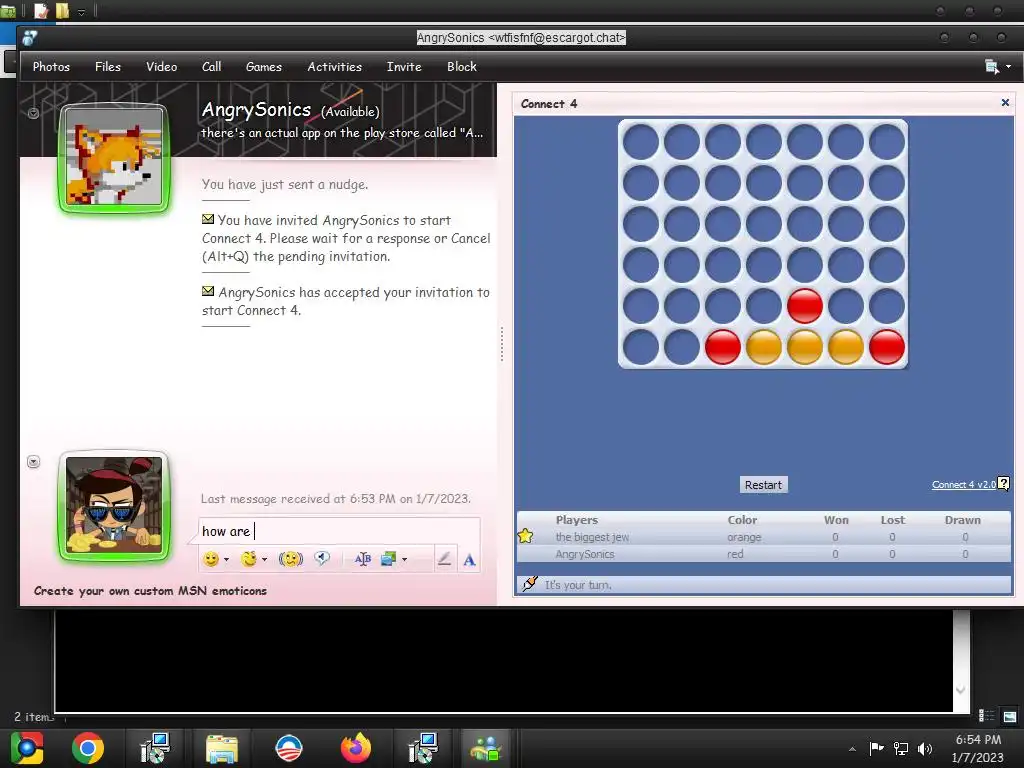
Task: Open Action Center flag tray icon
Action: [876, 748]
